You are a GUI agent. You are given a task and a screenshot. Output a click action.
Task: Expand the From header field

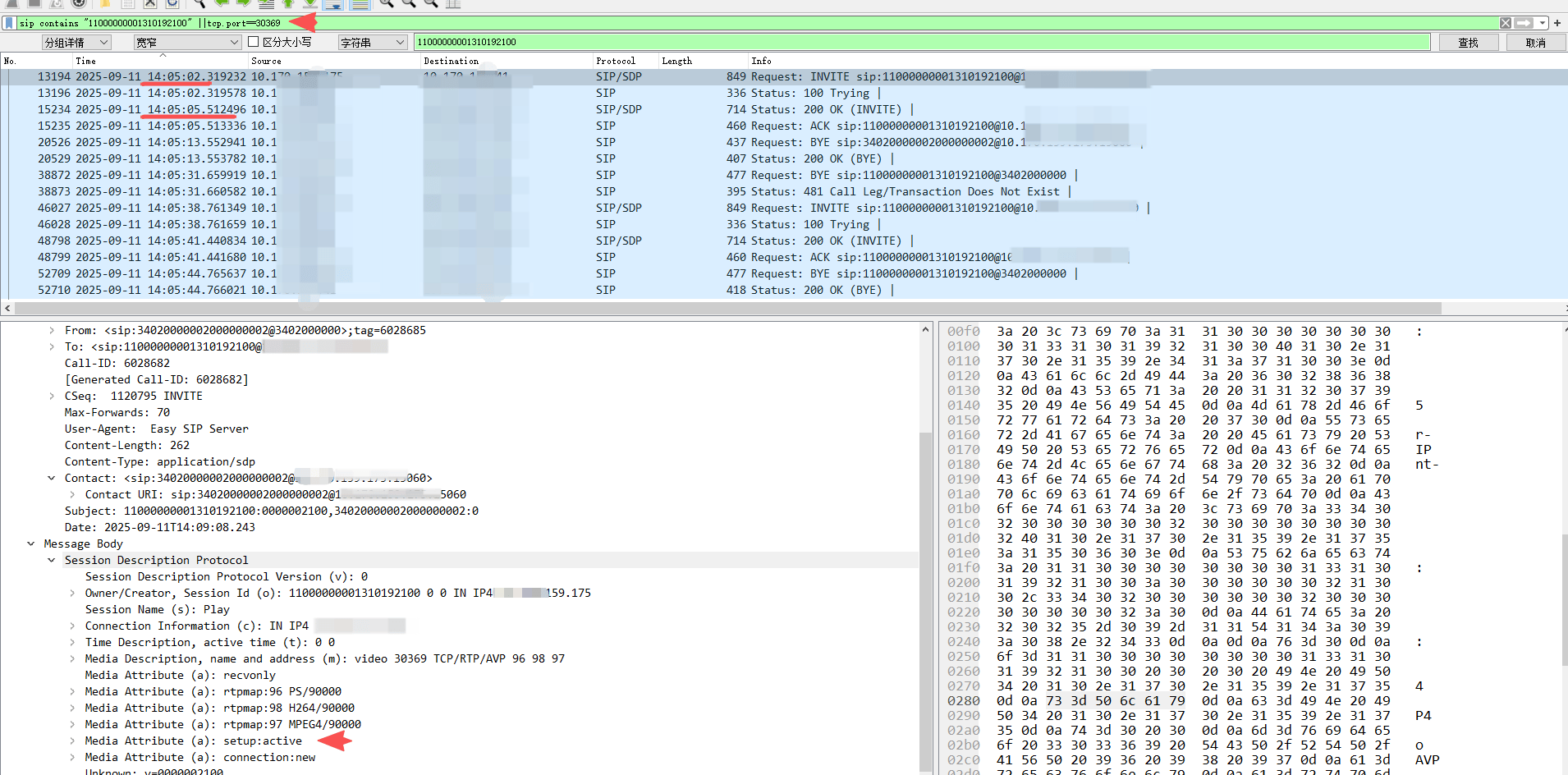tap(52, 330)
